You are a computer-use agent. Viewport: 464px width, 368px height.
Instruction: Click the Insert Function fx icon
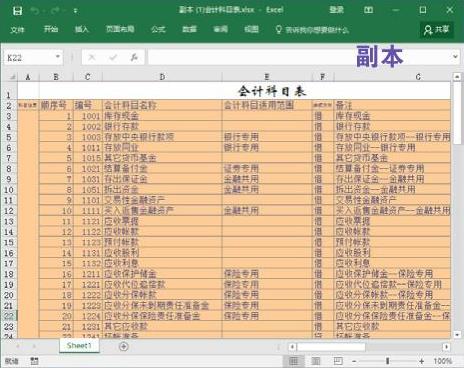(134, 57)
